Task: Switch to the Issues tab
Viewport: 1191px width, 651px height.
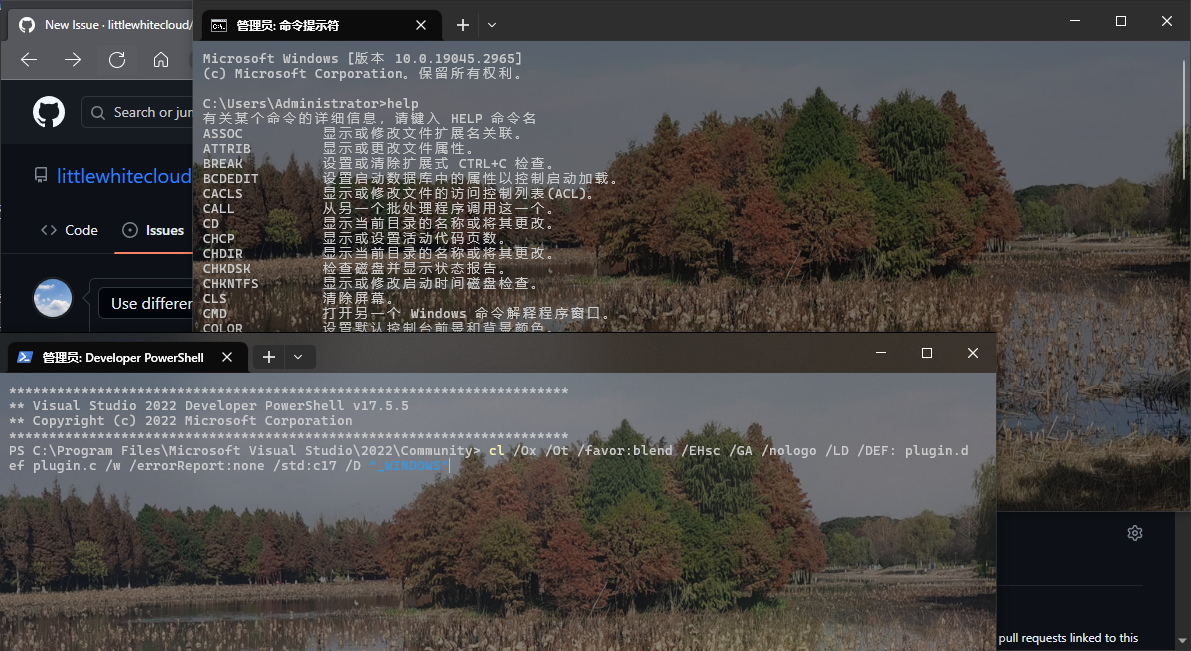Action: pos(153,230)
